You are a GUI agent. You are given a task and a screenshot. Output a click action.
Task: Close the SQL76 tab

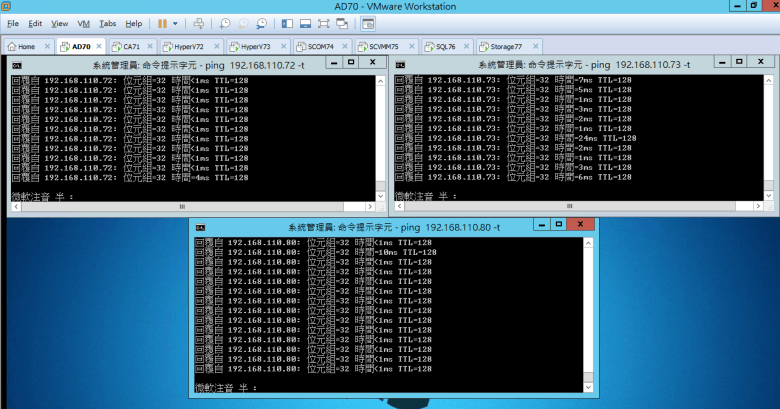coord(468,46)
